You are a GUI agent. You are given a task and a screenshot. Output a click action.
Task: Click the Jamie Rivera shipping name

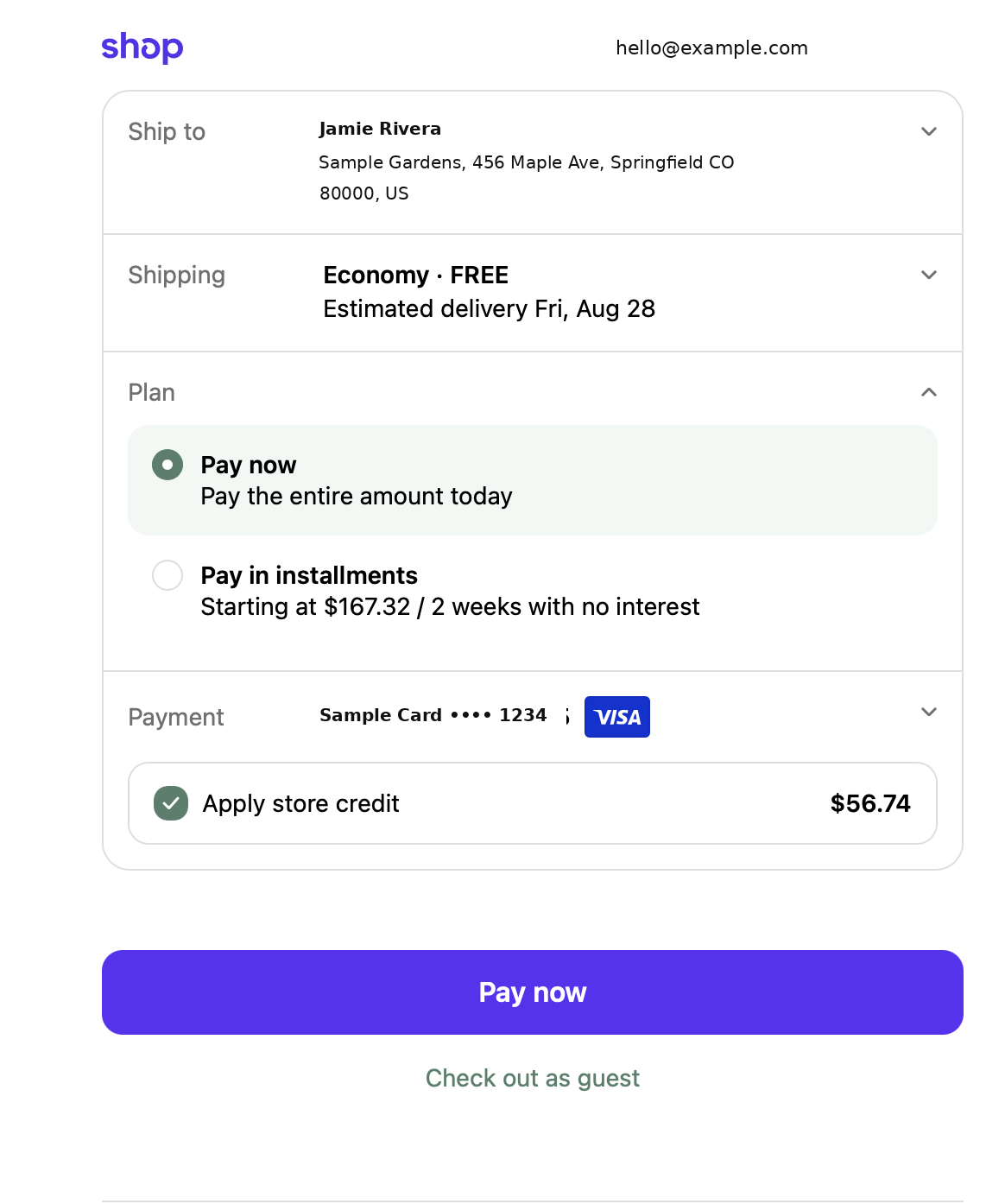pos(380,129)
